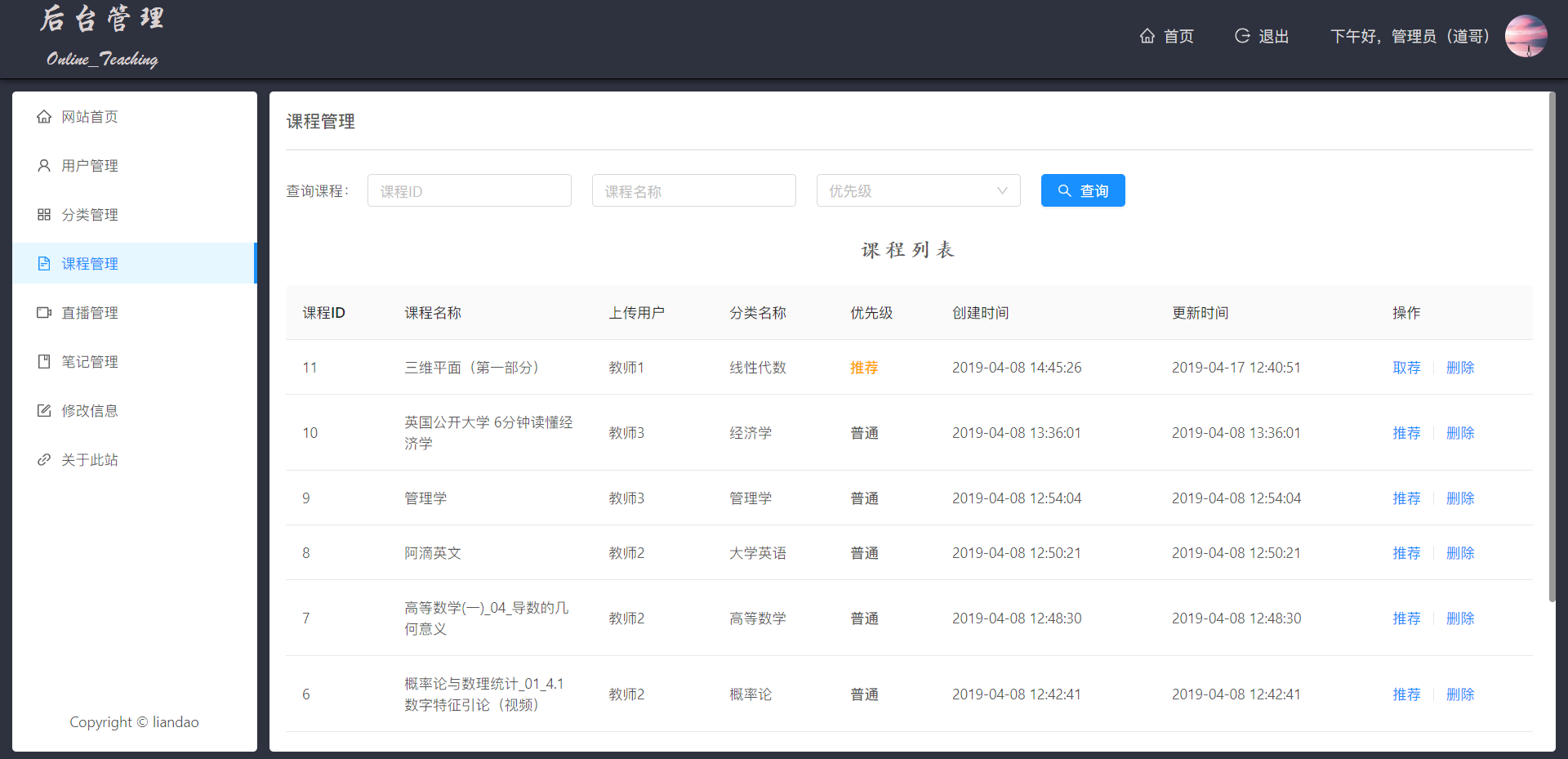The height and width of the screenshot is (759, 1568).
Task: Click Copyright © liandao footer text
Action: point(134,722)
